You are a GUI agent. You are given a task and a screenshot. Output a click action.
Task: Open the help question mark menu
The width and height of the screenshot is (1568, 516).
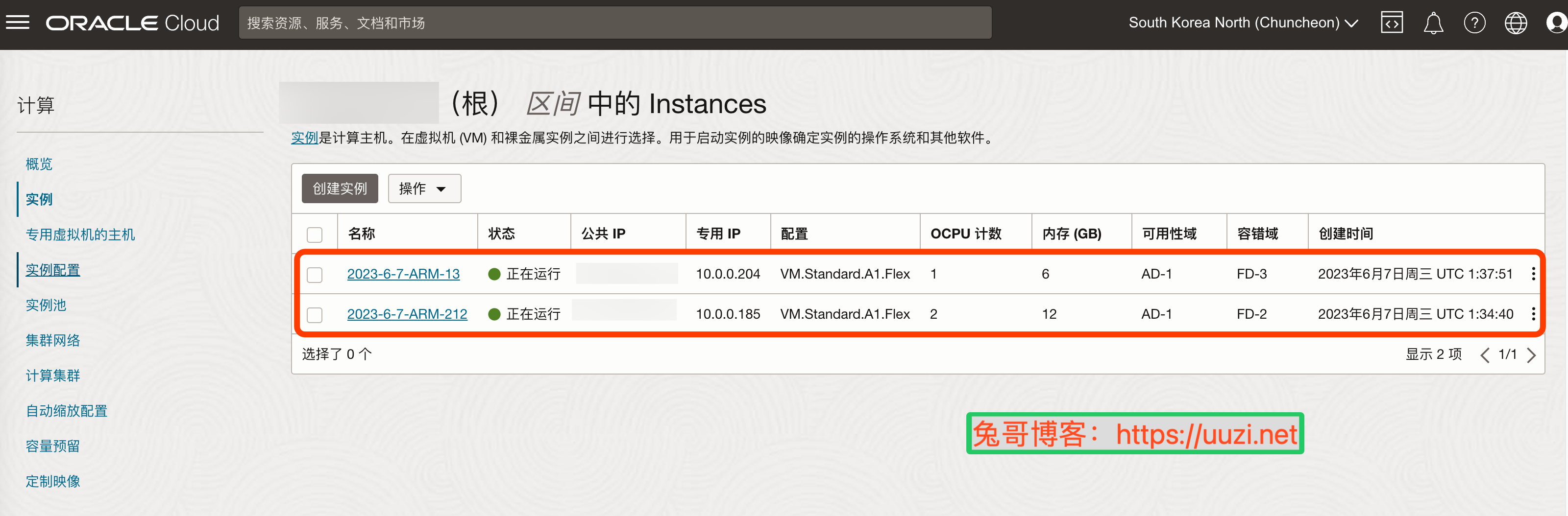(x=1474, y=23)
